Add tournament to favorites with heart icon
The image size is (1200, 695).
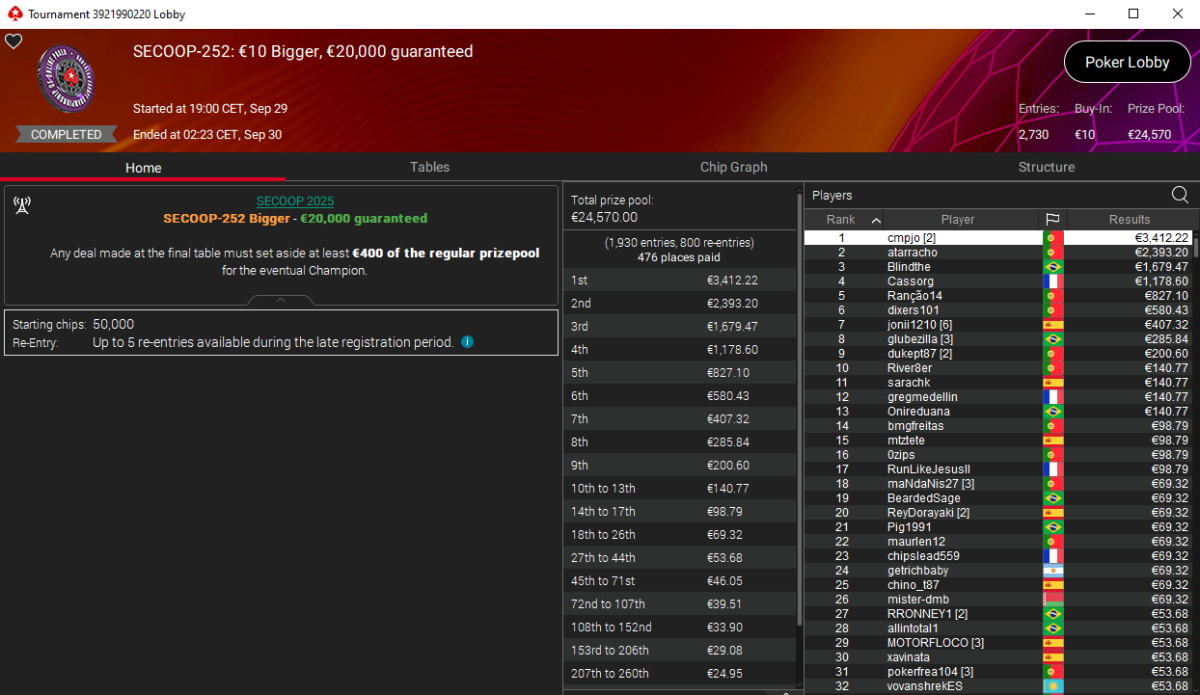[13, 41]
